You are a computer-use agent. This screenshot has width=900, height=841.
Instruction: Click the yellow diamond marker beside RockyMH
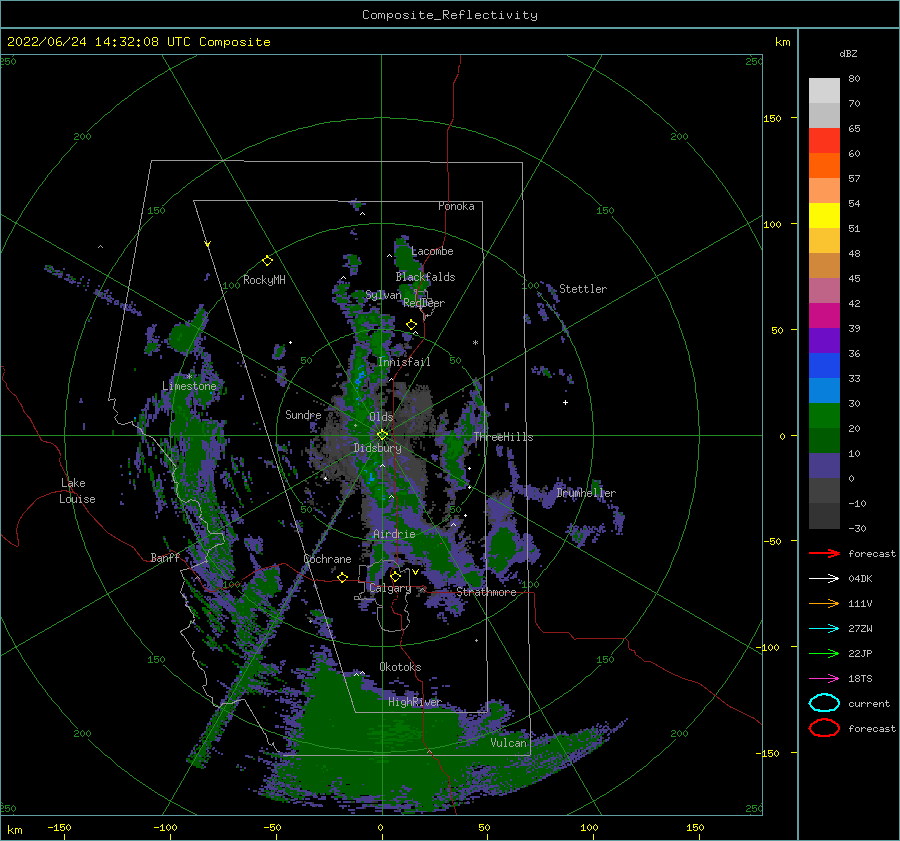[x=267, y=261]
